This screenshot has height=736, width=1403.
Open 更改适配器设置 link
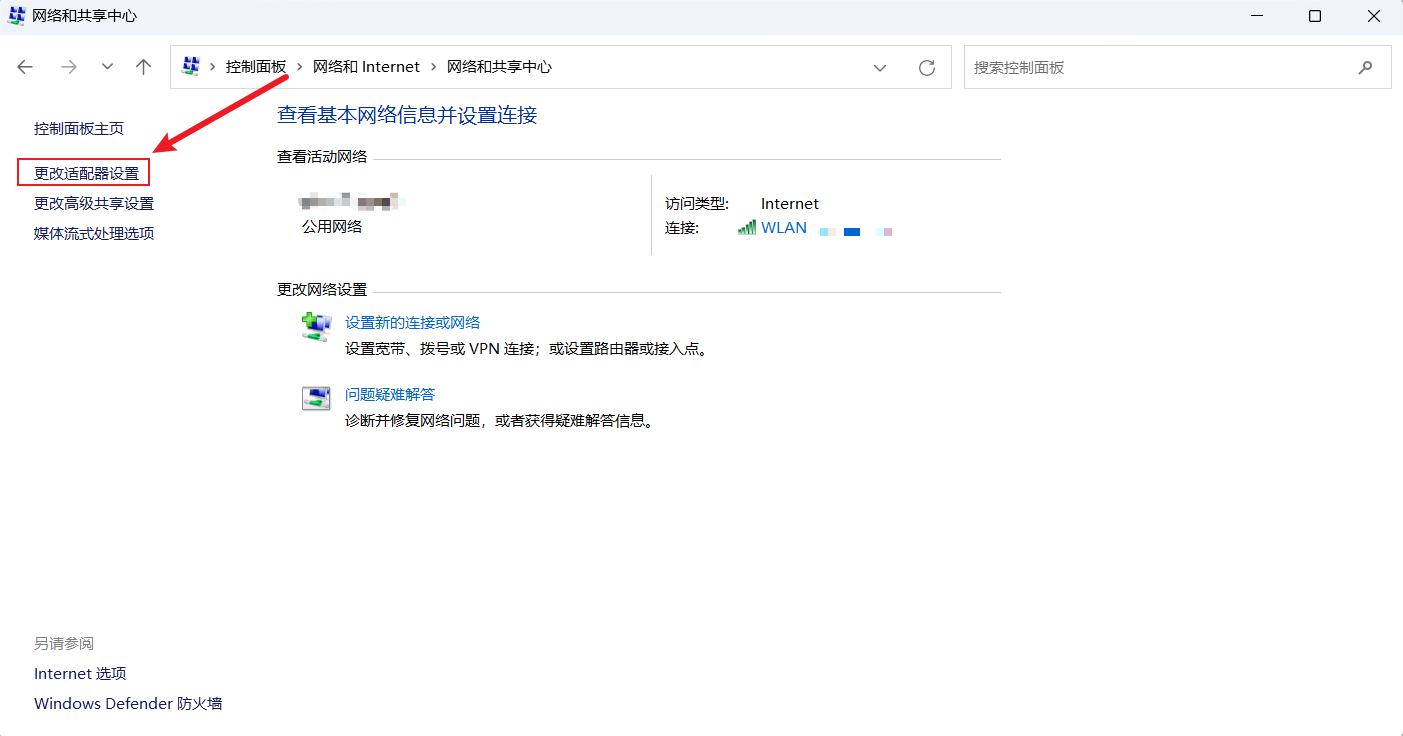[86, 173]
